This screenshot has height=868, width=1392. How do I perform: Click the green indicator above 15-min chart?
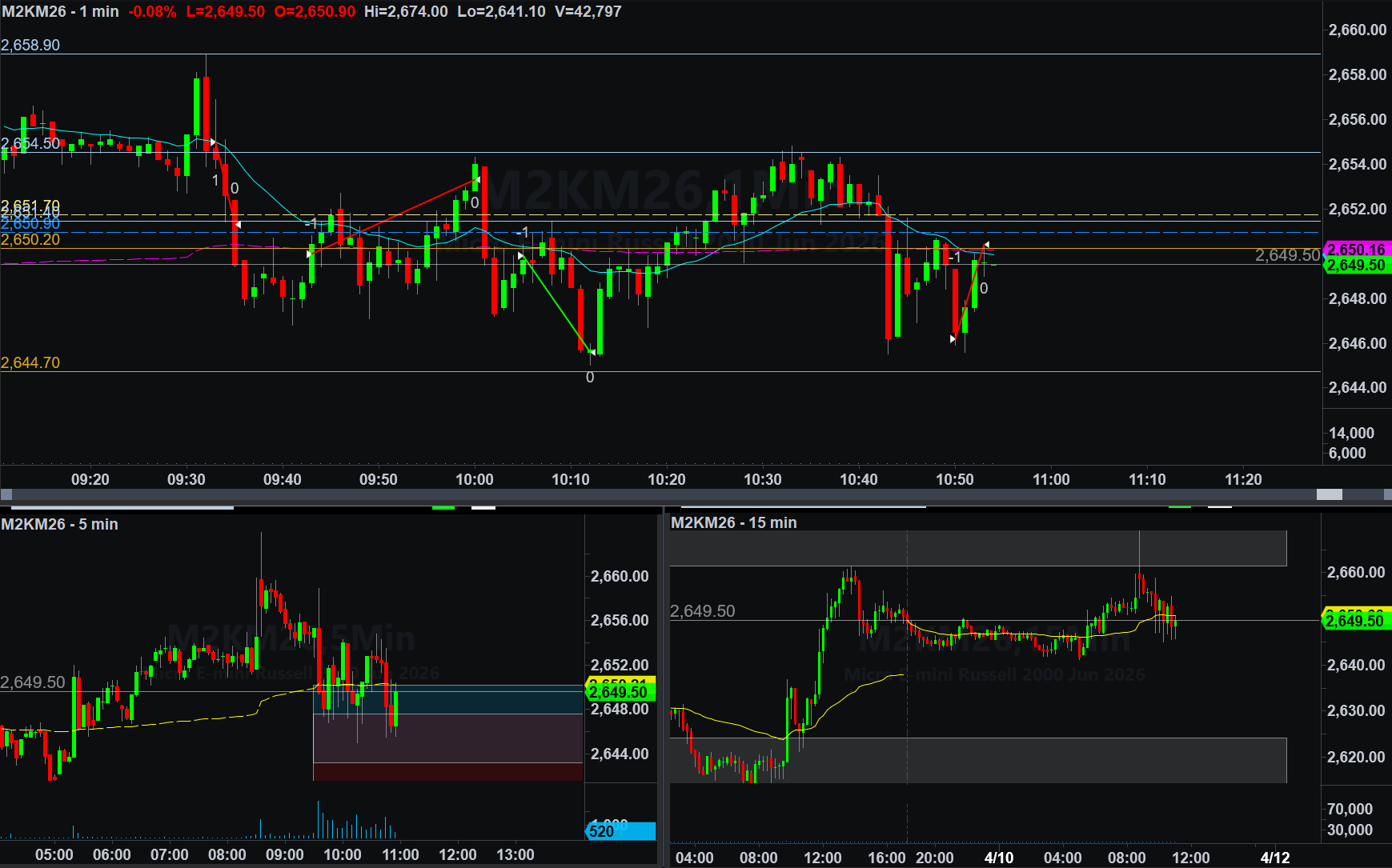pyautogui.click(x=1179, y=507)
